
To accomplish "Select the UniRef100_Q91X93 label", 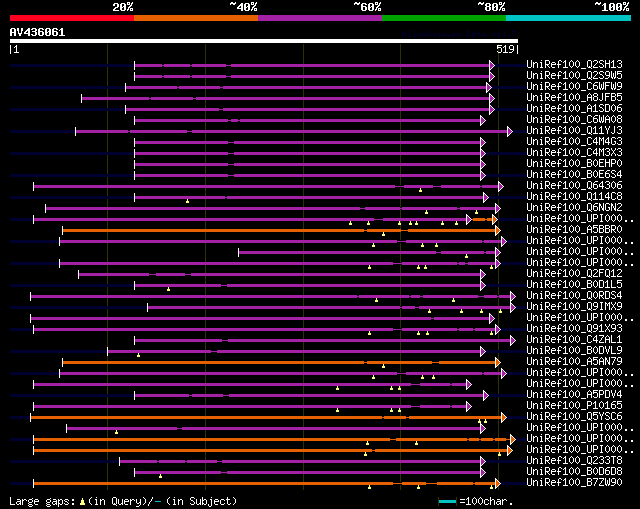I will [574, 329].
